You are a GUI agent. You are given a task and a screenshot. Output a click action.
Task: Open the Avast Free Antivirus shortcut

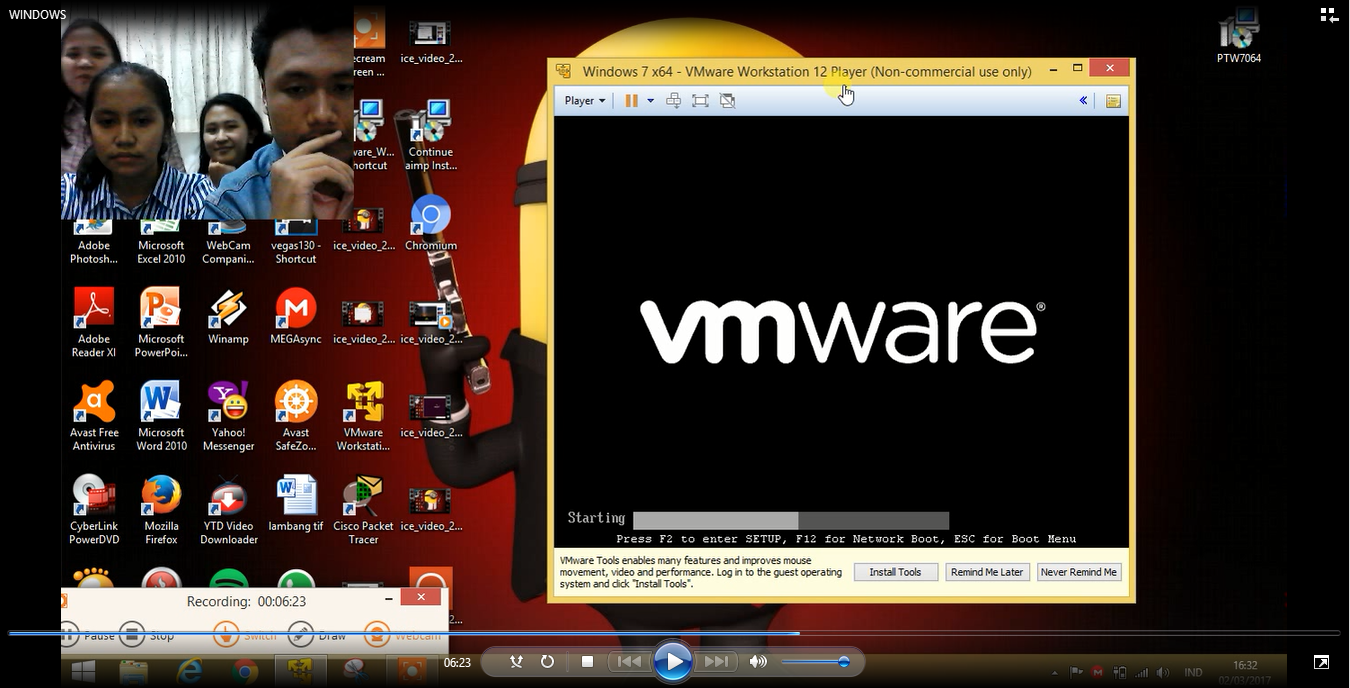(94, 416)
